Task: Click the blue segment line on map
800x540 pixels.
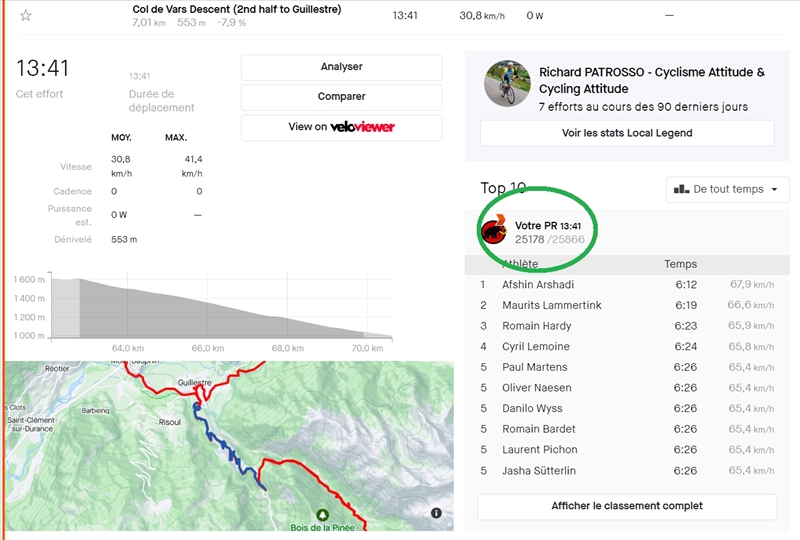Action: [228, 451]
